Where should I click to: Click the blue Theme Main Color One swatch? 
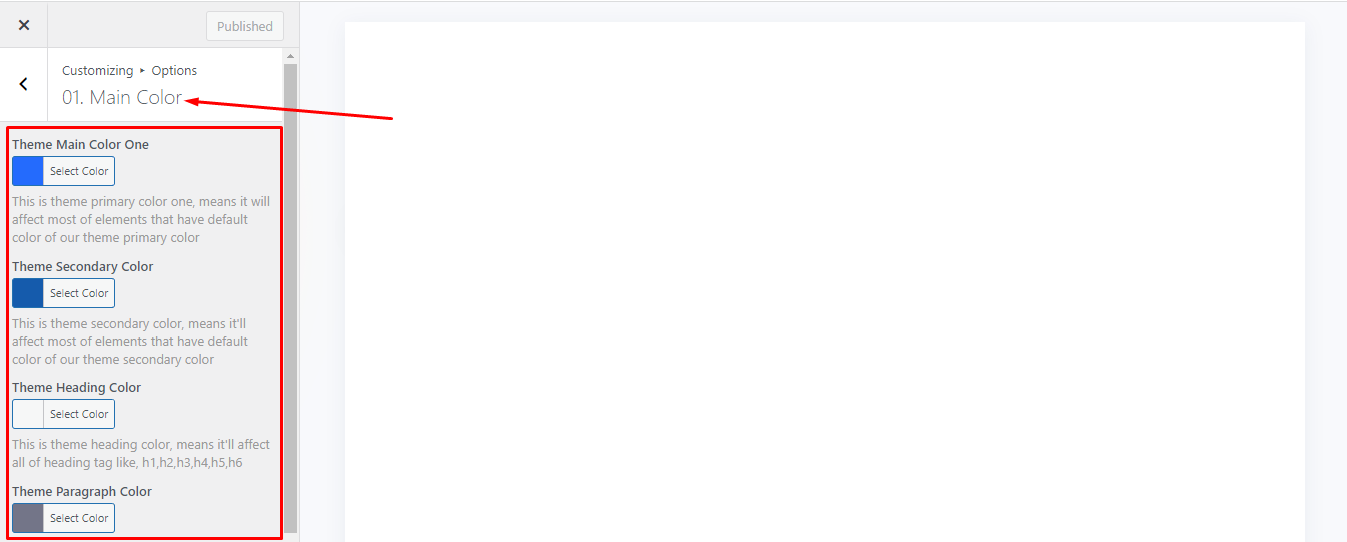point(28,171)
